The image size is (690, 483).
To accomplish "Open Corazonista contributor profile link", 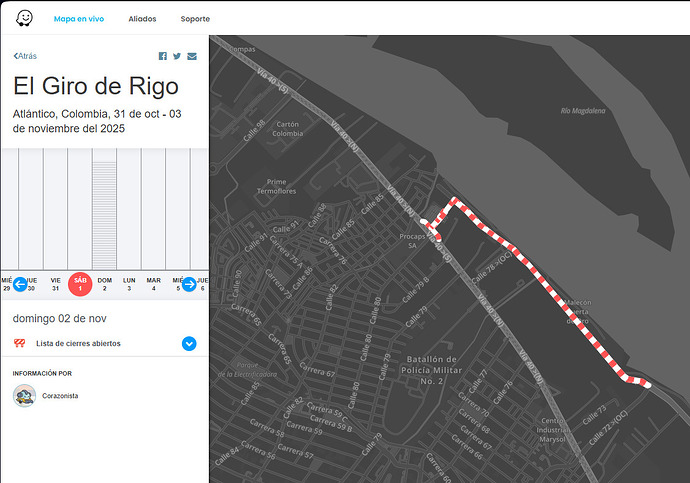I will pos(60,396).
